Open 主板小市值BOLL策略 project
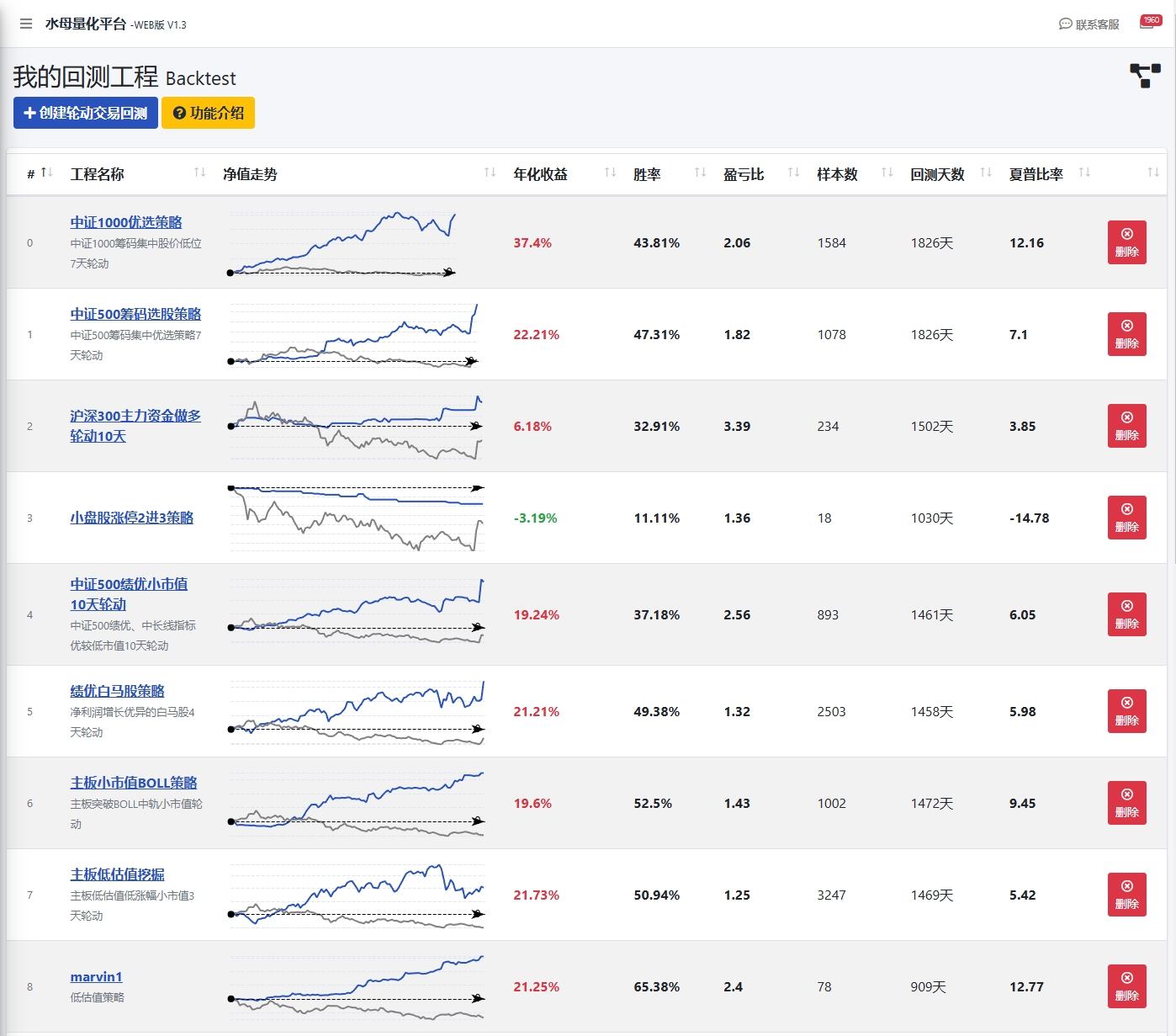This screenshot has width=1176, height=1036. [x=134, y=783]
